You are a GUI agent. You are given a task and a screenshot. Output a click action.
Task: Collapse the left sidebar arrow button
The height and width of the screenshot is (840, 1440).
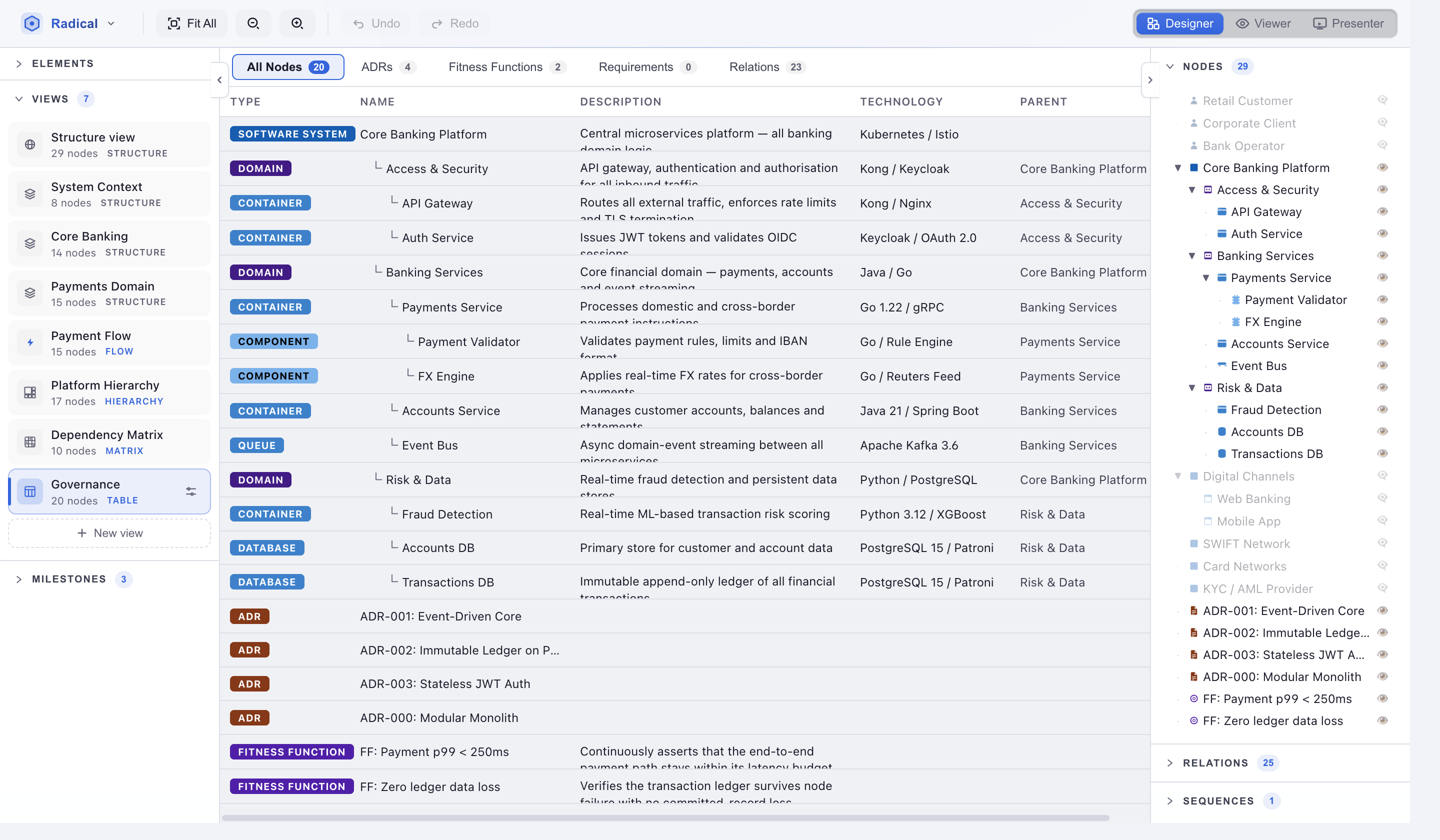219,80
